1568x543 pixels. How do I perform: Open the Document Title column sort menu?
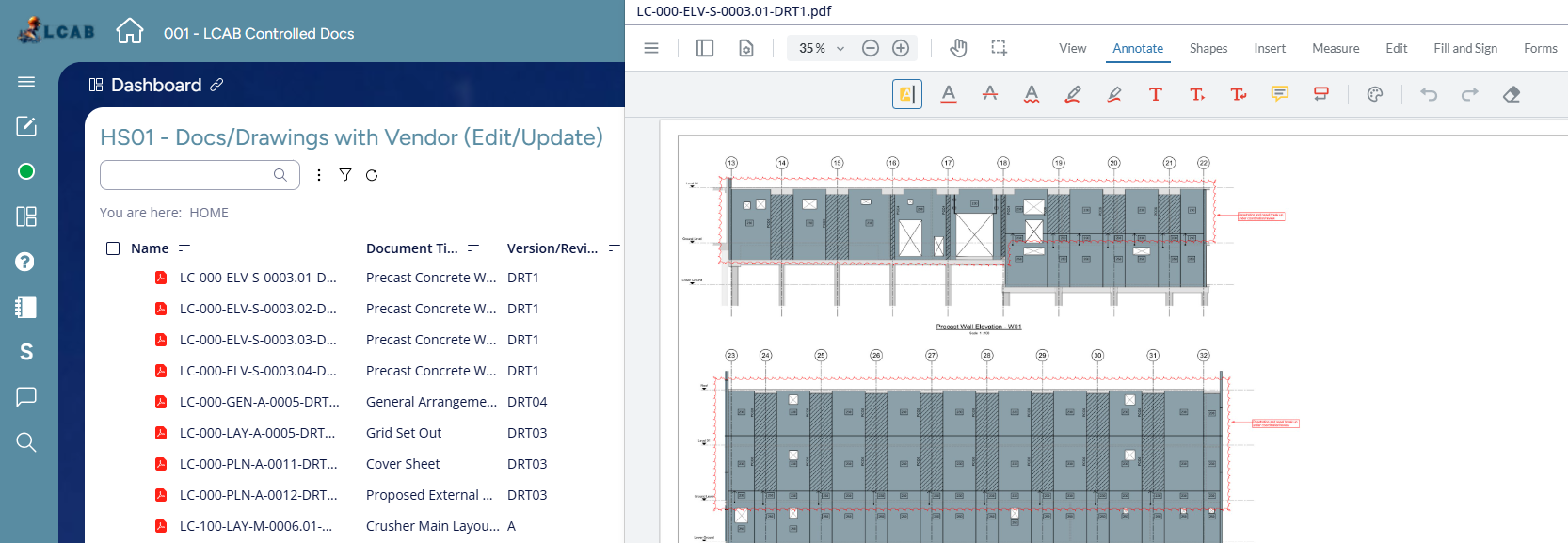[x=473, y=248]
